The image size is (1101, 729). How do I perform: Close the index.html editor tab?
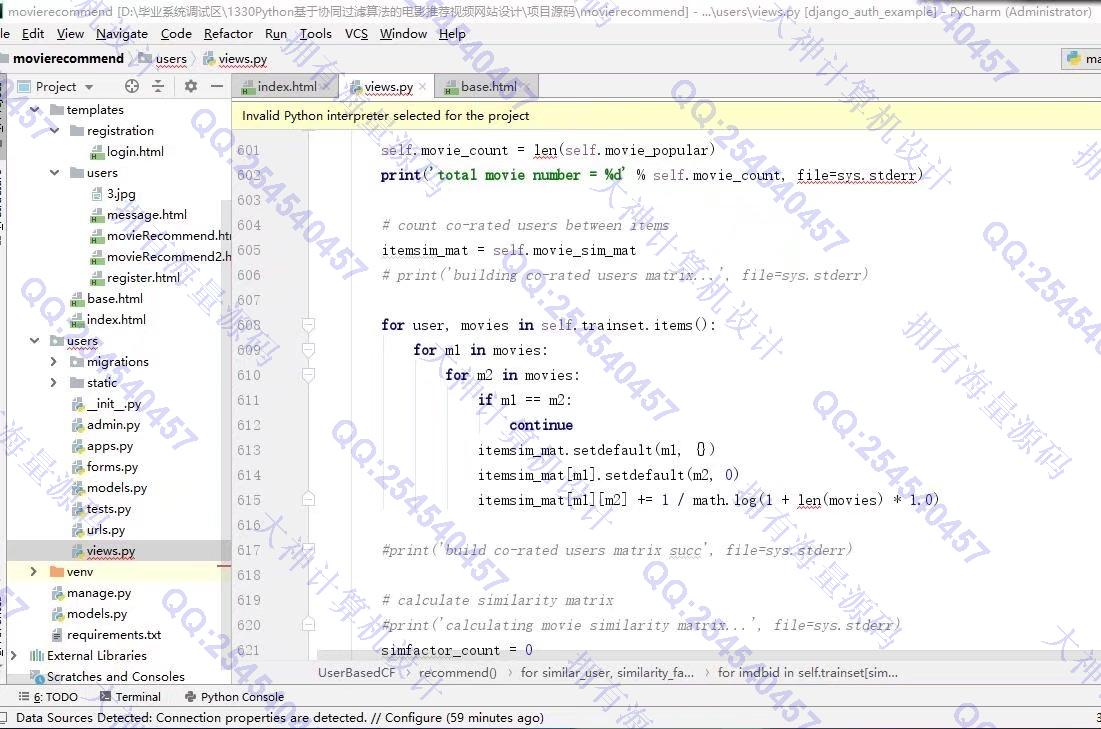[326, 87]
